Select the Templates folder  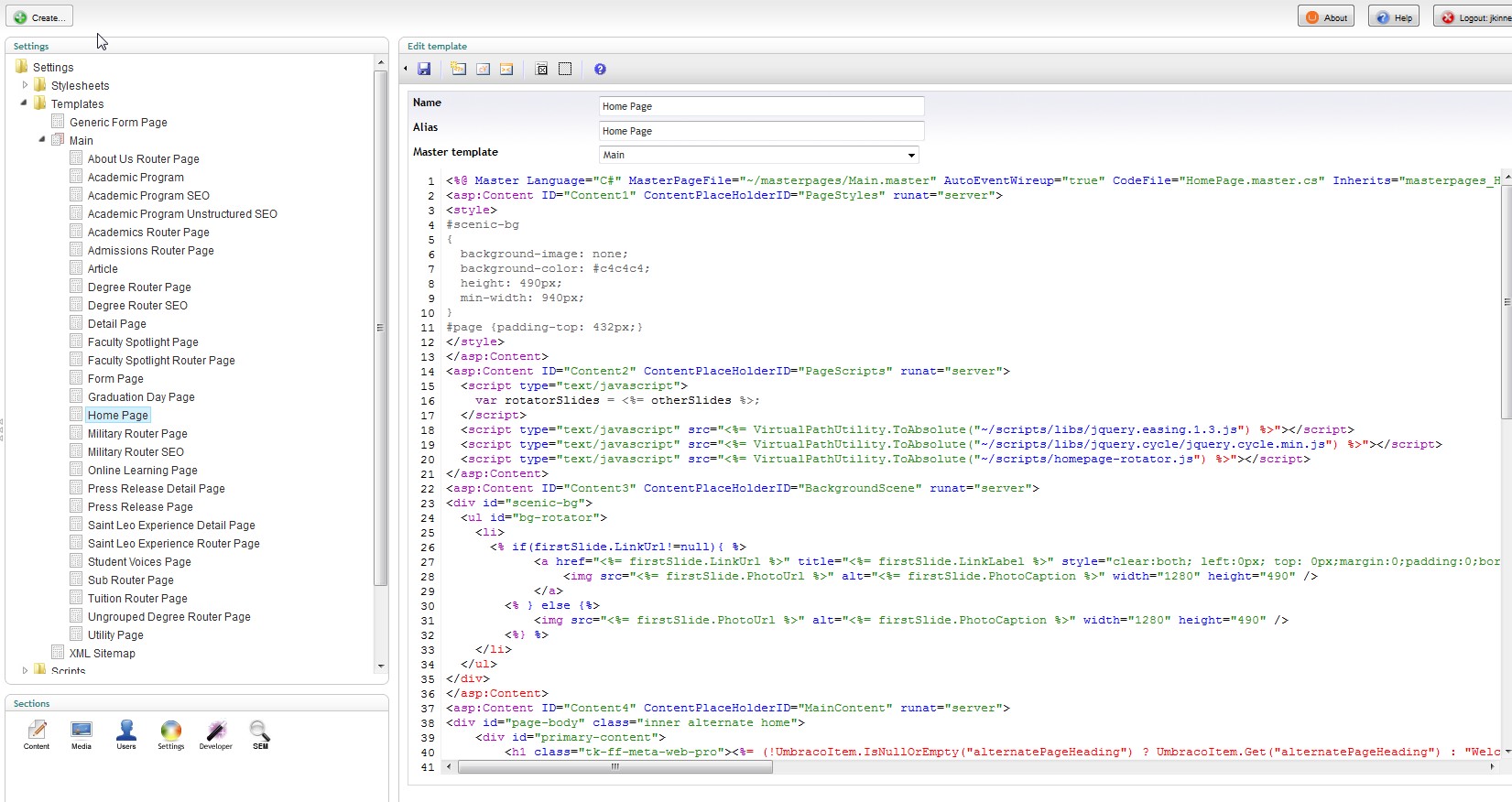pos(77,103)
